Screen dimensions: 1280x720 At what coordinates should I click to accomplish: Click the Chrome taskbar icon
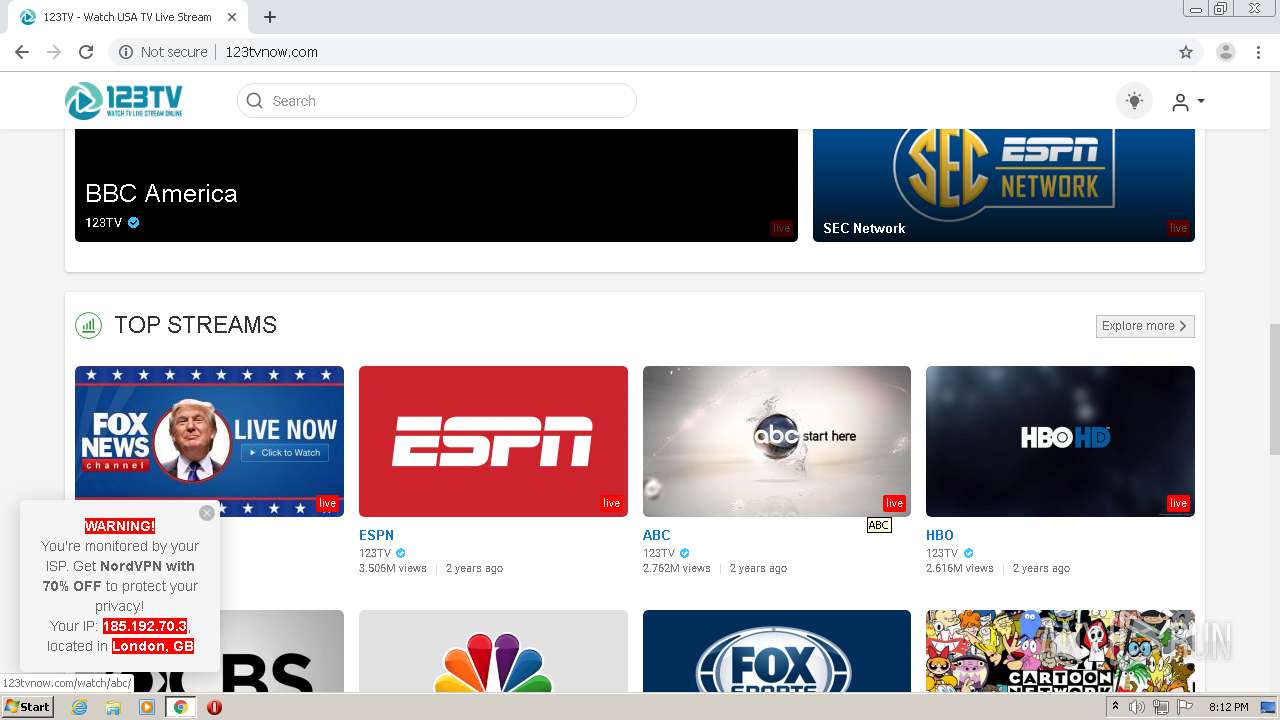[x=180, y=707]
